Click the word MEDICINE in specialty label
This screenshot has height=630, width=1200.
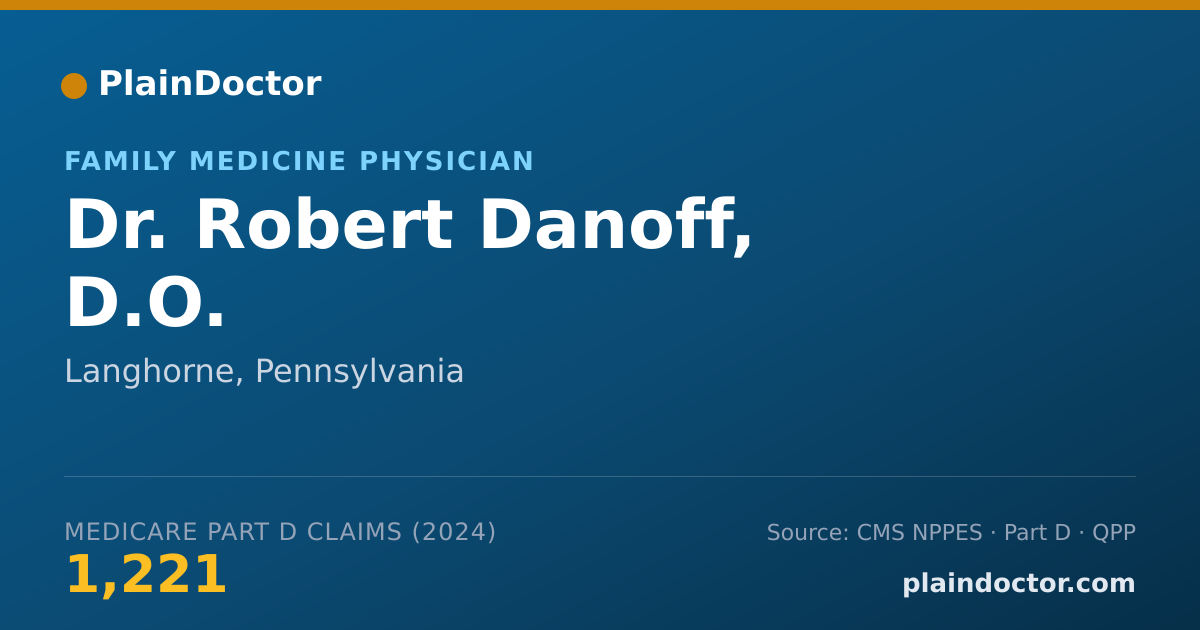(x=268, y=162)
